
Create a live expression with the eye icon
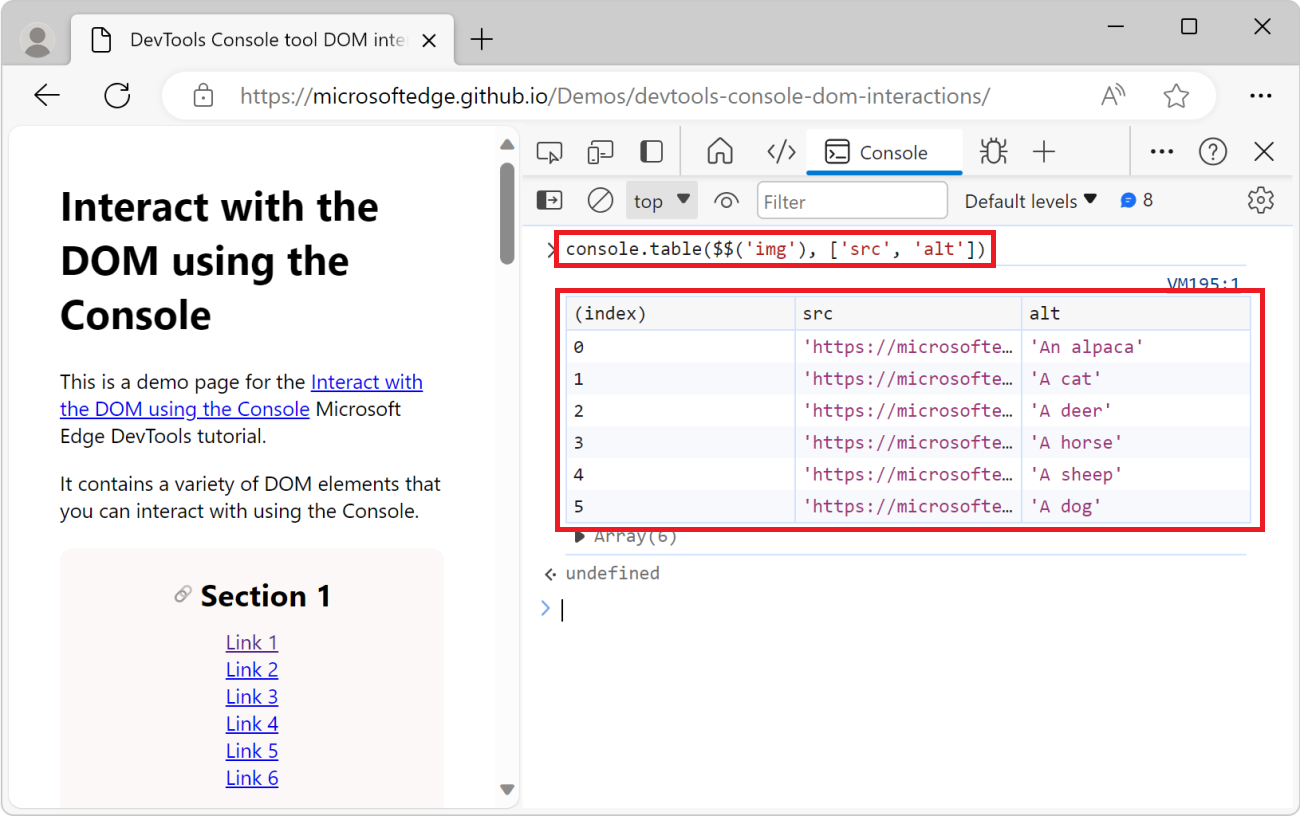pyautogui.click(x=725, y=200)
